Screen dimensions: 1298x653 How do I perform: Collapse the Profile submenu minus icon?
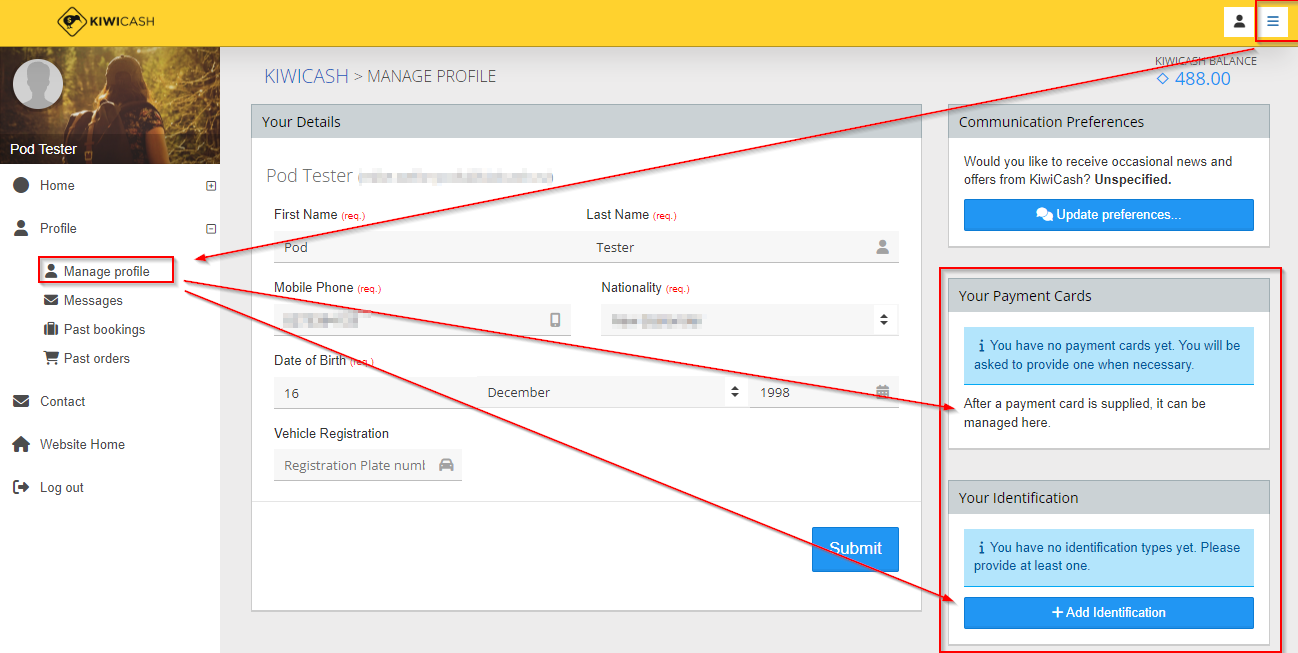[211, 229]
